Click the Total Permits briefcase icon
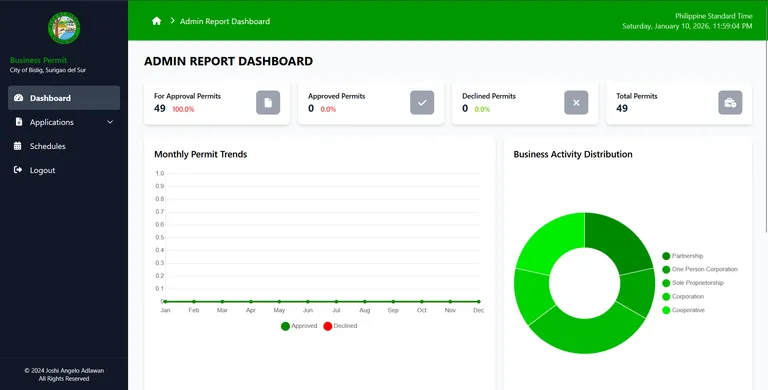The width and height of the screenshot is (768, 390). (x=730, y=102)
